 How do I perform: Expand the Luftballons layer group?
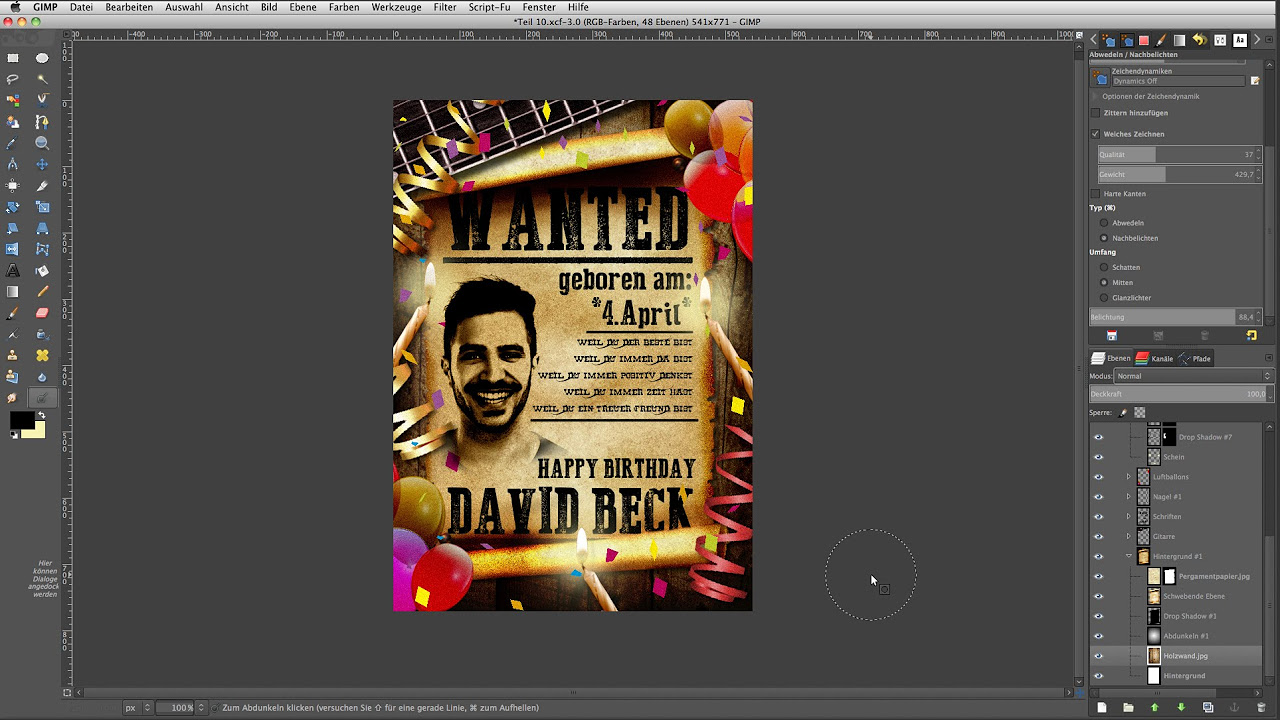pyautogui.click(x=1129, y=477)
